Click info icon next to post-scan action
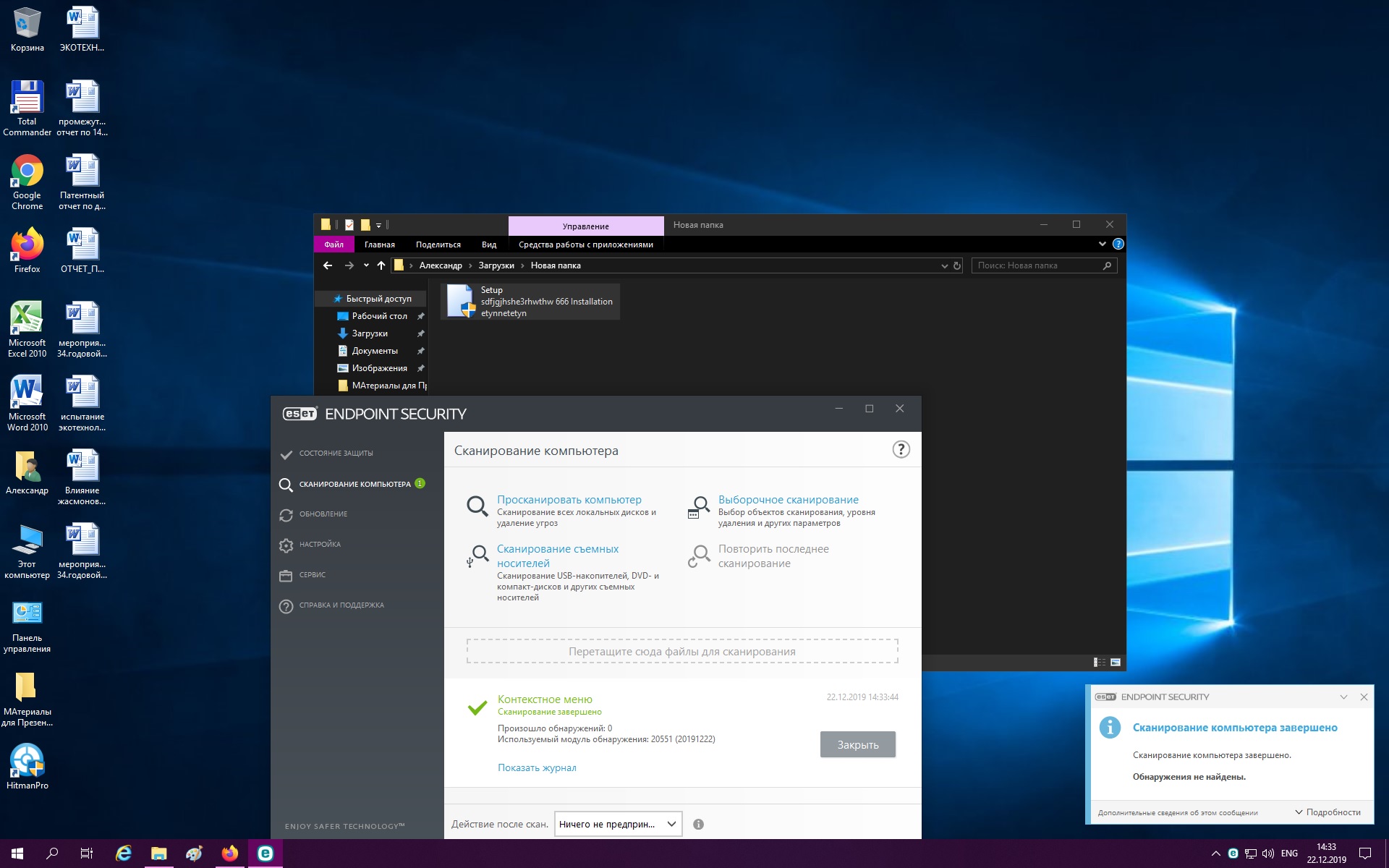The height and width of the screenshot is (868, 1389). [698, 825]
